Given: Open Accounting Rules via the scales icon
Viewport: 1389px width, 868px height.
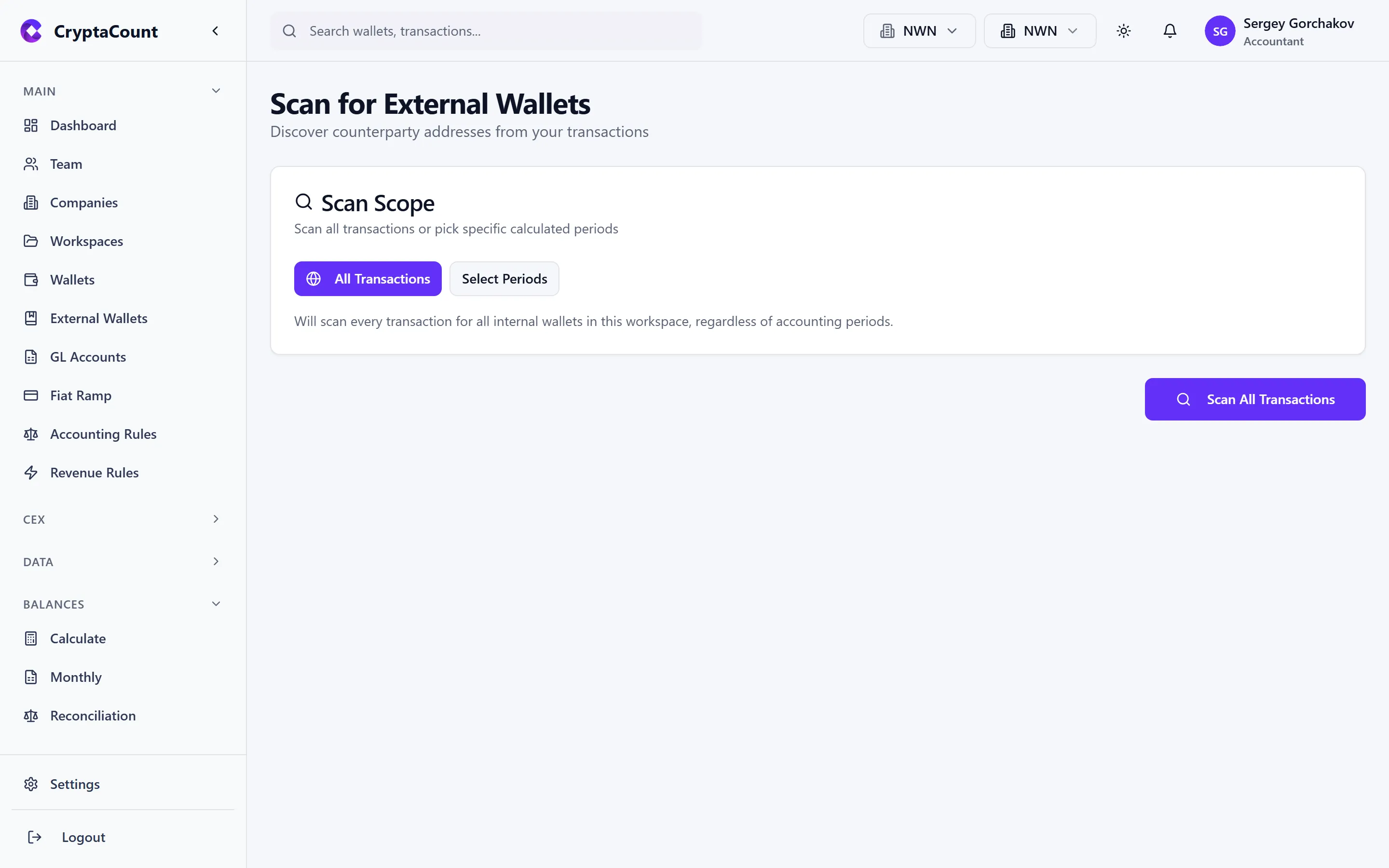Looking at the screenshot, I should pos(31,434).
